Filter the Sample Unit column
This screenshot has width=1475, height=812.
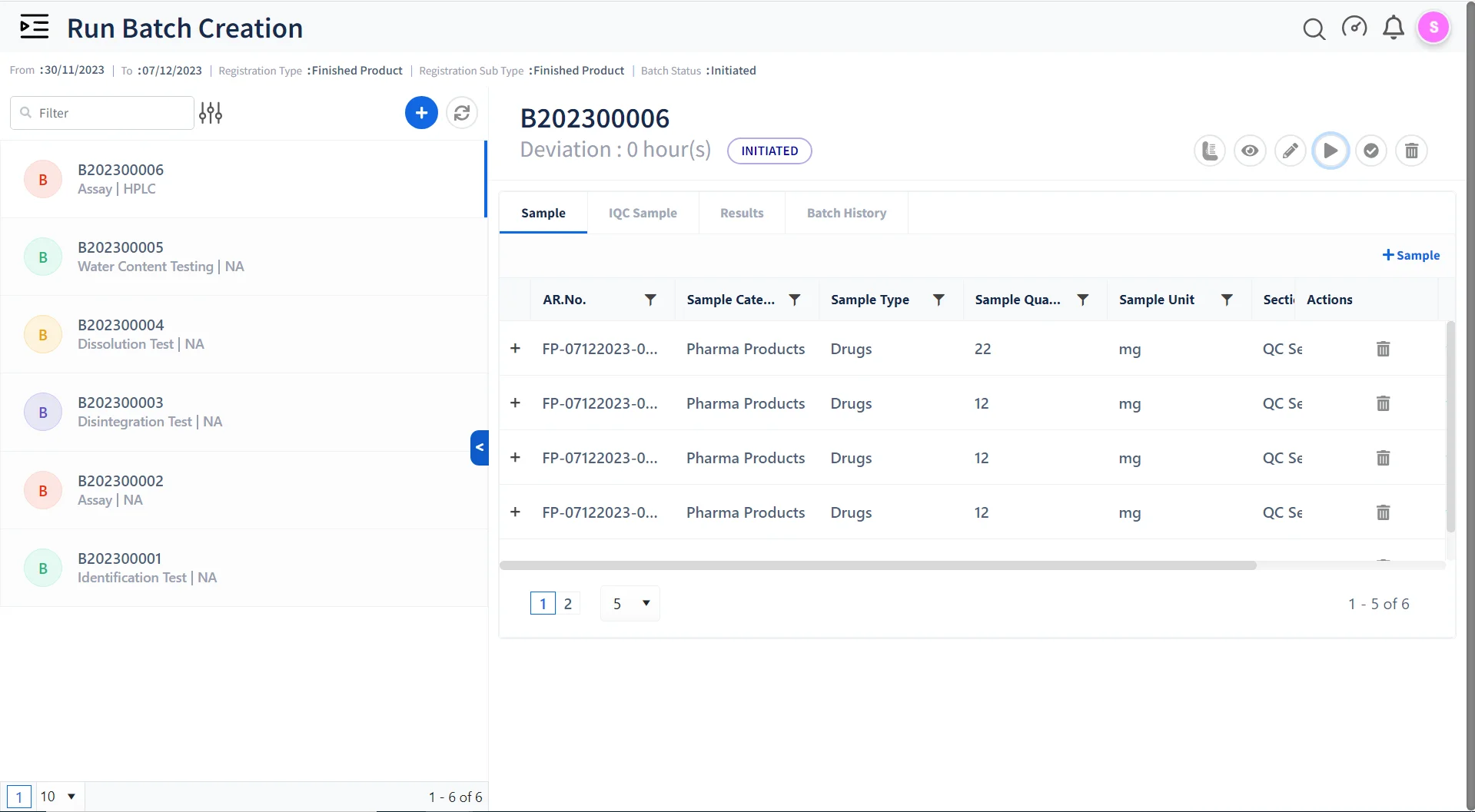pyautogui.click(x=1227, y=300)
